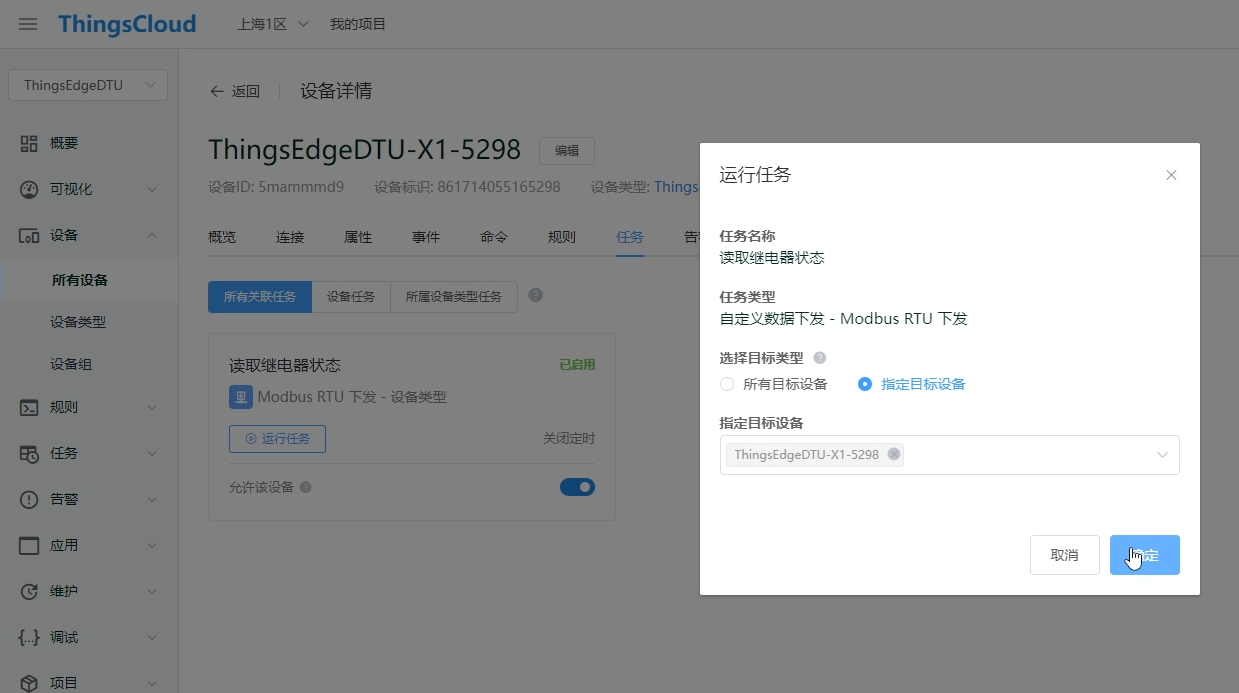Image resolution: width=1239 pixels, height=693 pixels.
Task: Expand the 调试 sidebar section
Action: point(152,637)
